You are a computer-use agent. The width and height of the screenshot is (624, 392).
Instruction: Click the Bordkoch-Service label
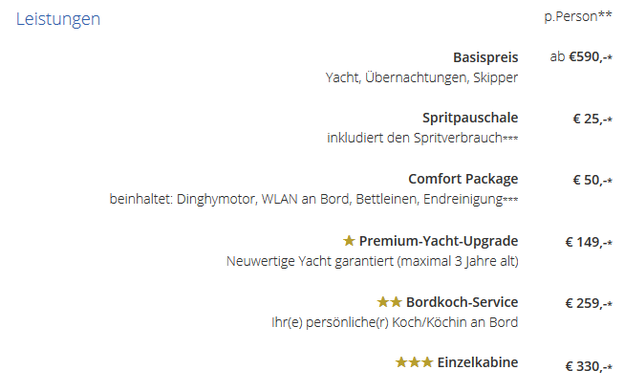coord(462,302)
